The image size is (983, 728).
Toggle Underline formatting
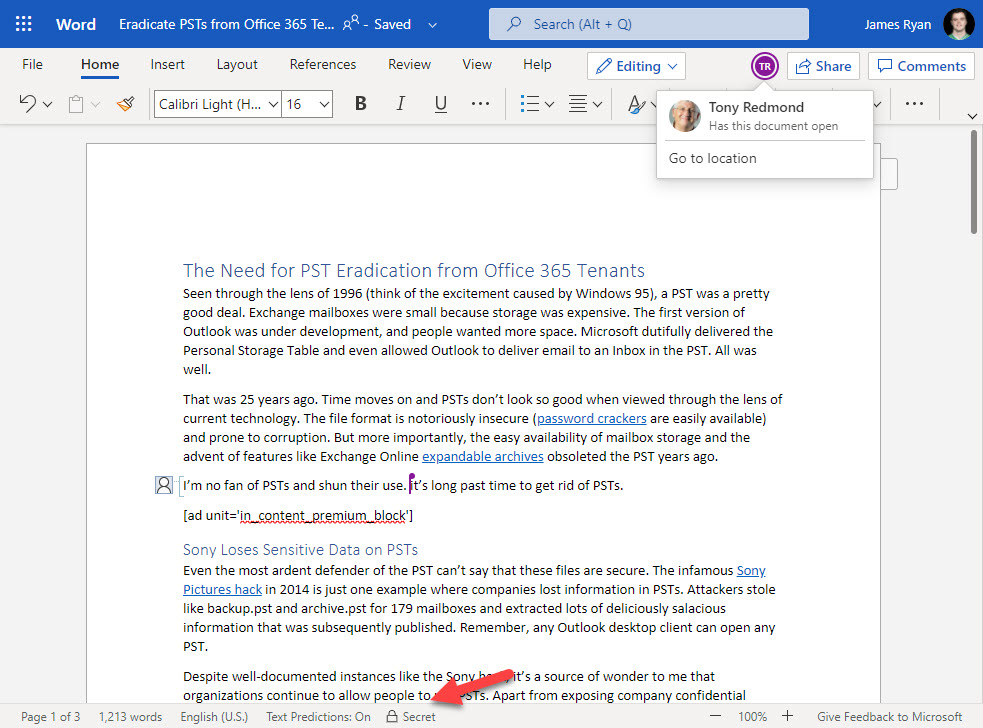point(441,103)
